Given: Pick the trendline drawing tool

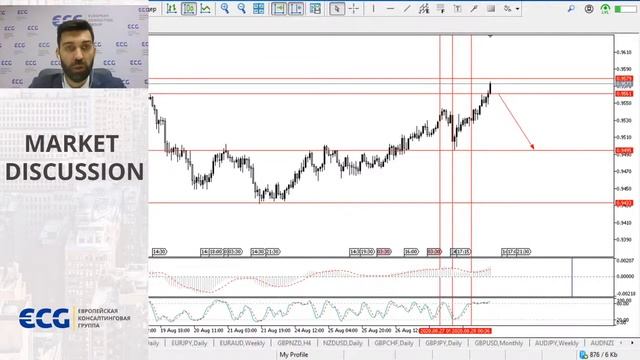Looking at the screenshot, I should coord(407,8).
